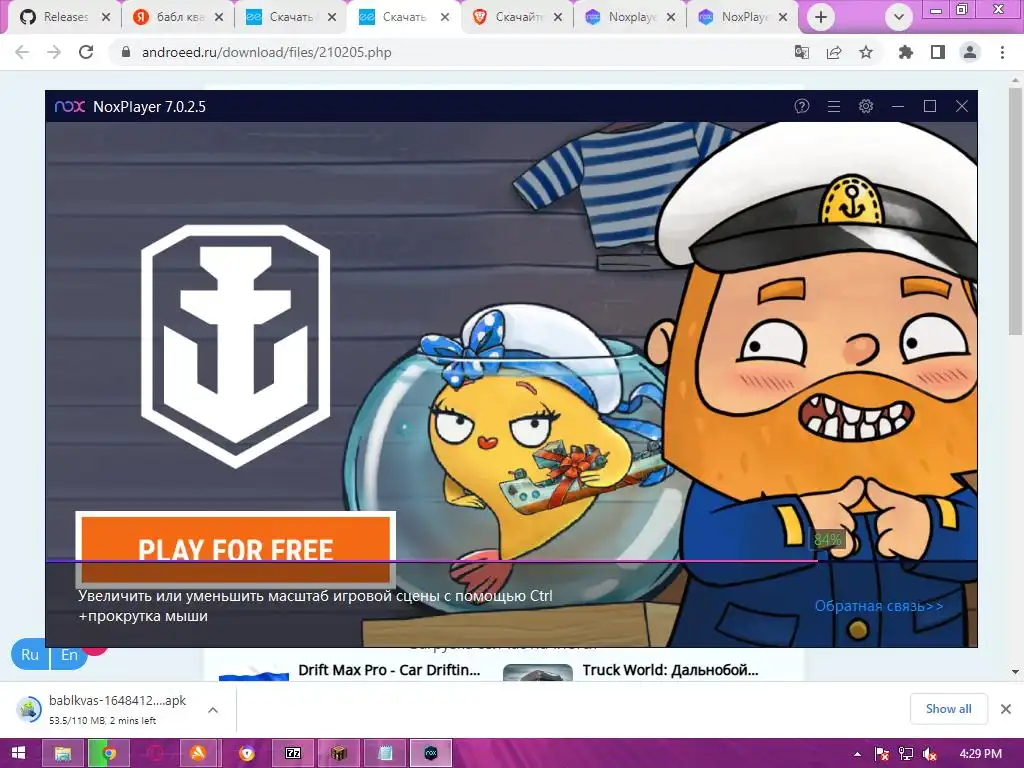
Task: Open a new browser tab
Action: point(821,17)
